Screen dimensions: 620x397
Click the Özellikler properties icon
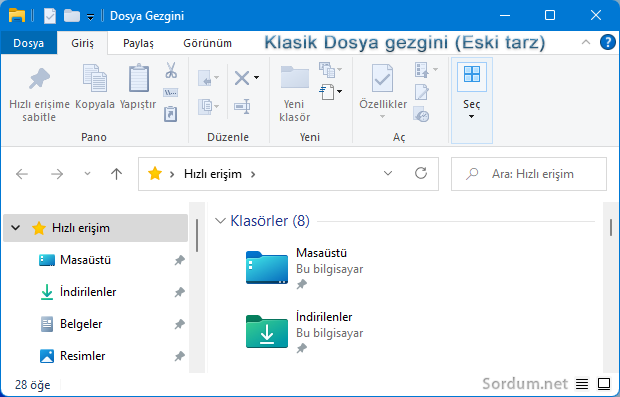382,78
